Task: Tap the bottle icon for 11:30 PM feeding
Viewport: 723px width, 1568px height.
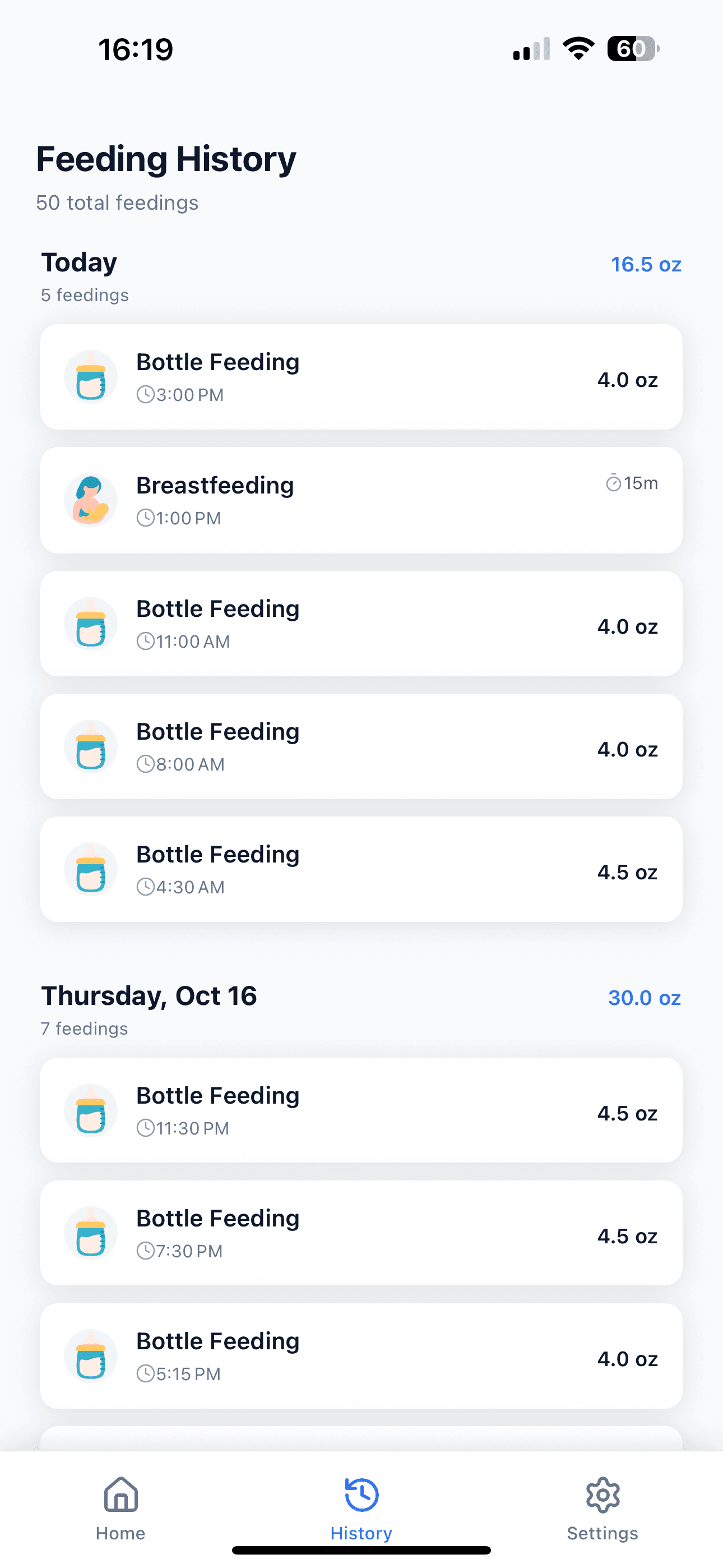Action: (x=91, y=1111)
